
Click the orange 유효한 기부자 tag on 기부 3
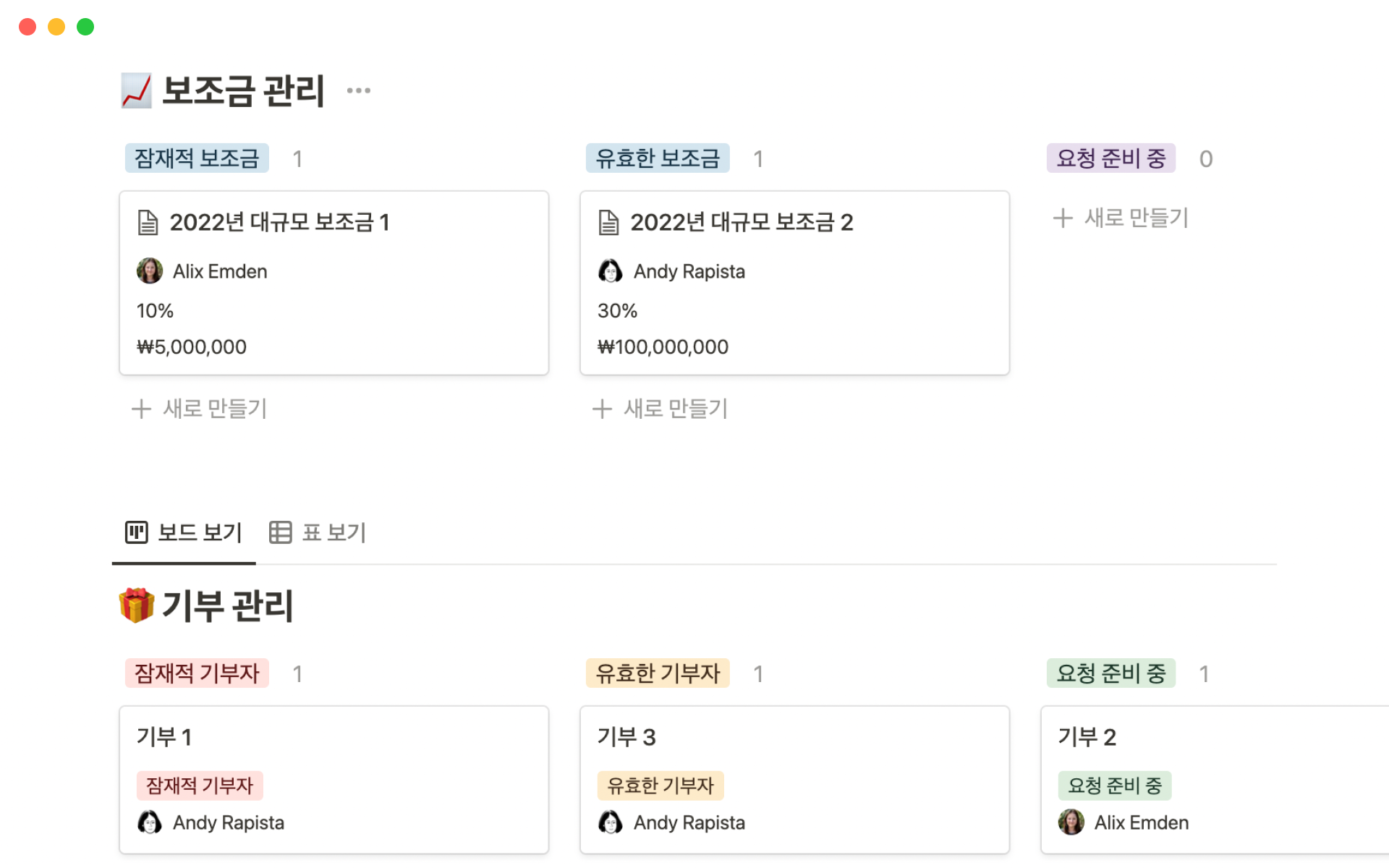pos(660,786)
